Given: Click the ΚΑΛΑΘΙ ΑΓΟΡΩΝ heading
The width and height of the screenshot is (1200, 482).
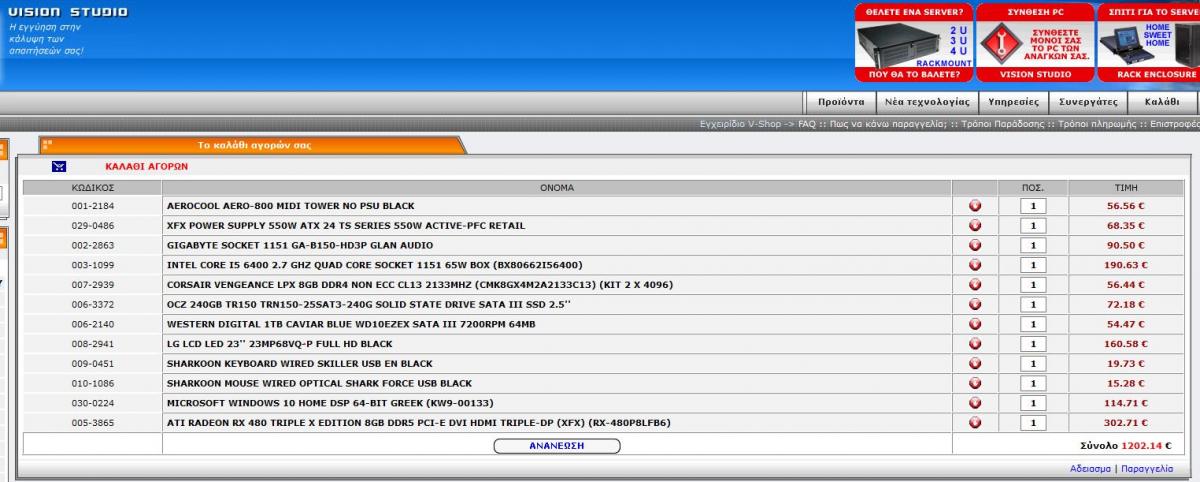Looking at the screenshot, I should [146, 167].
